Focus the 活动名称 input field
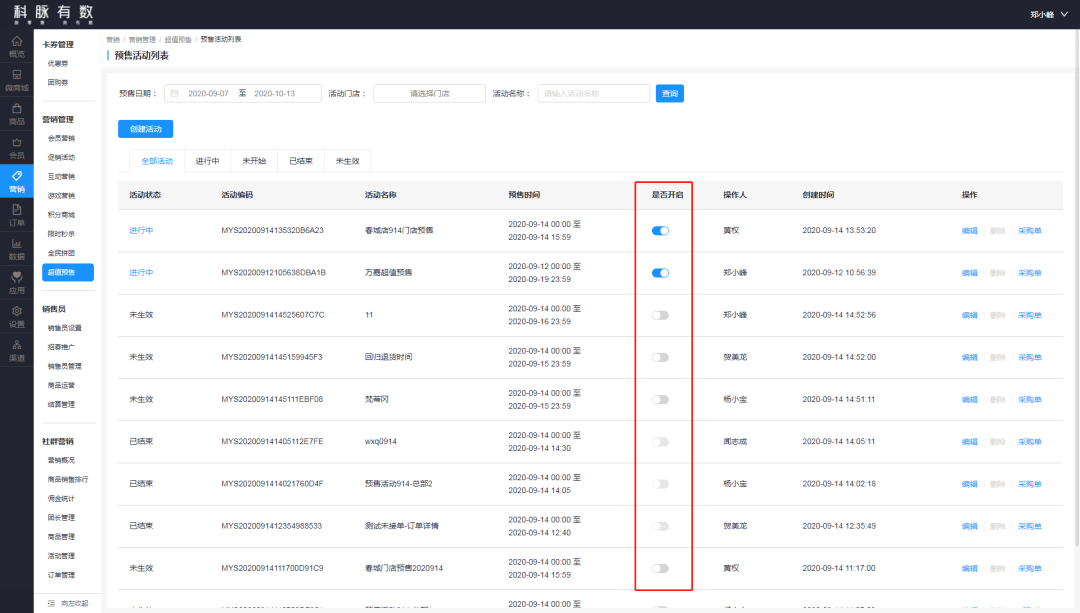Viewport: 1080px width, 613px height. coord(593,94)
